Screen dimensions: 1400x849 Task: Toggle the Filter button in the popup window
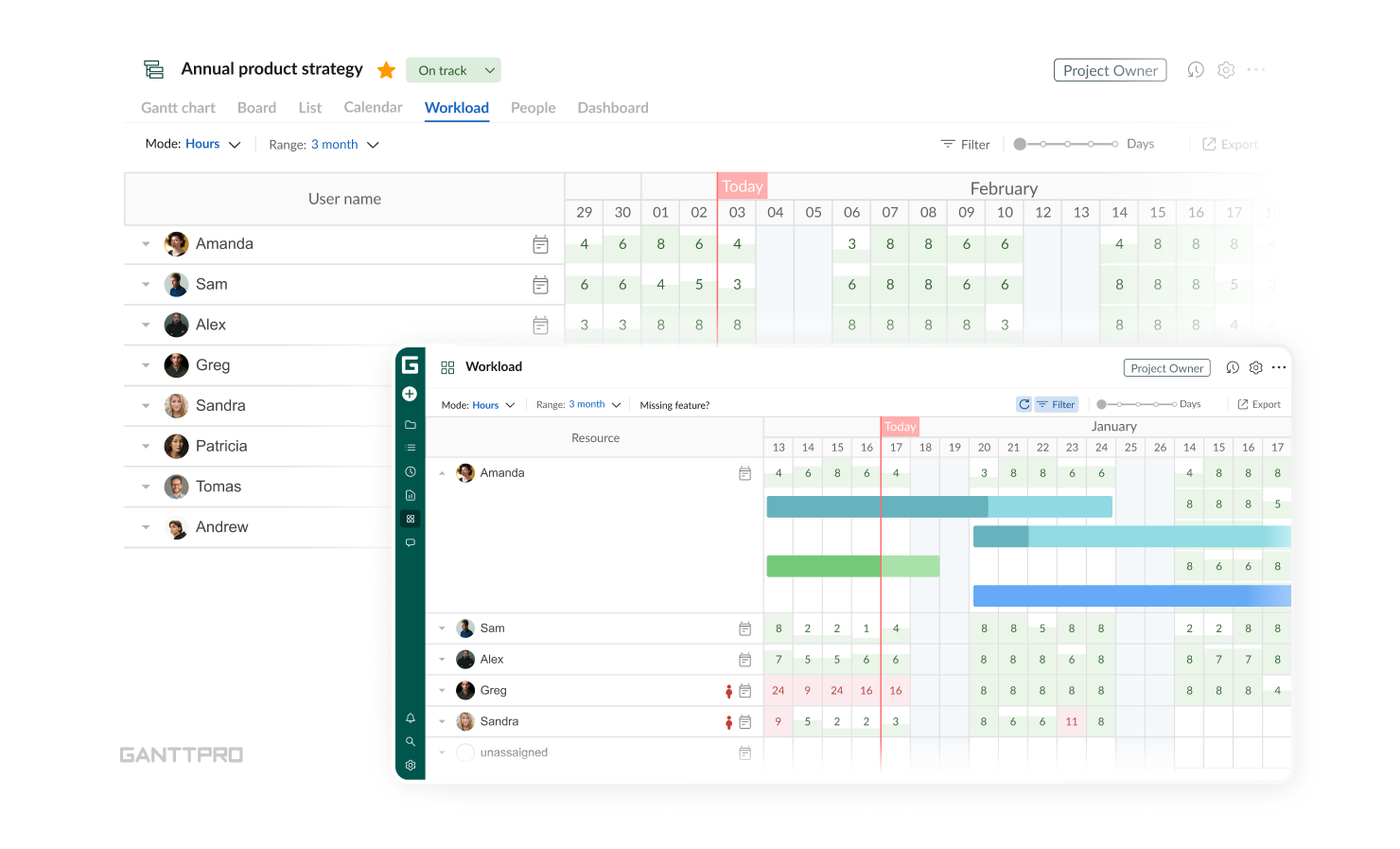click(x=1057, y=403)
